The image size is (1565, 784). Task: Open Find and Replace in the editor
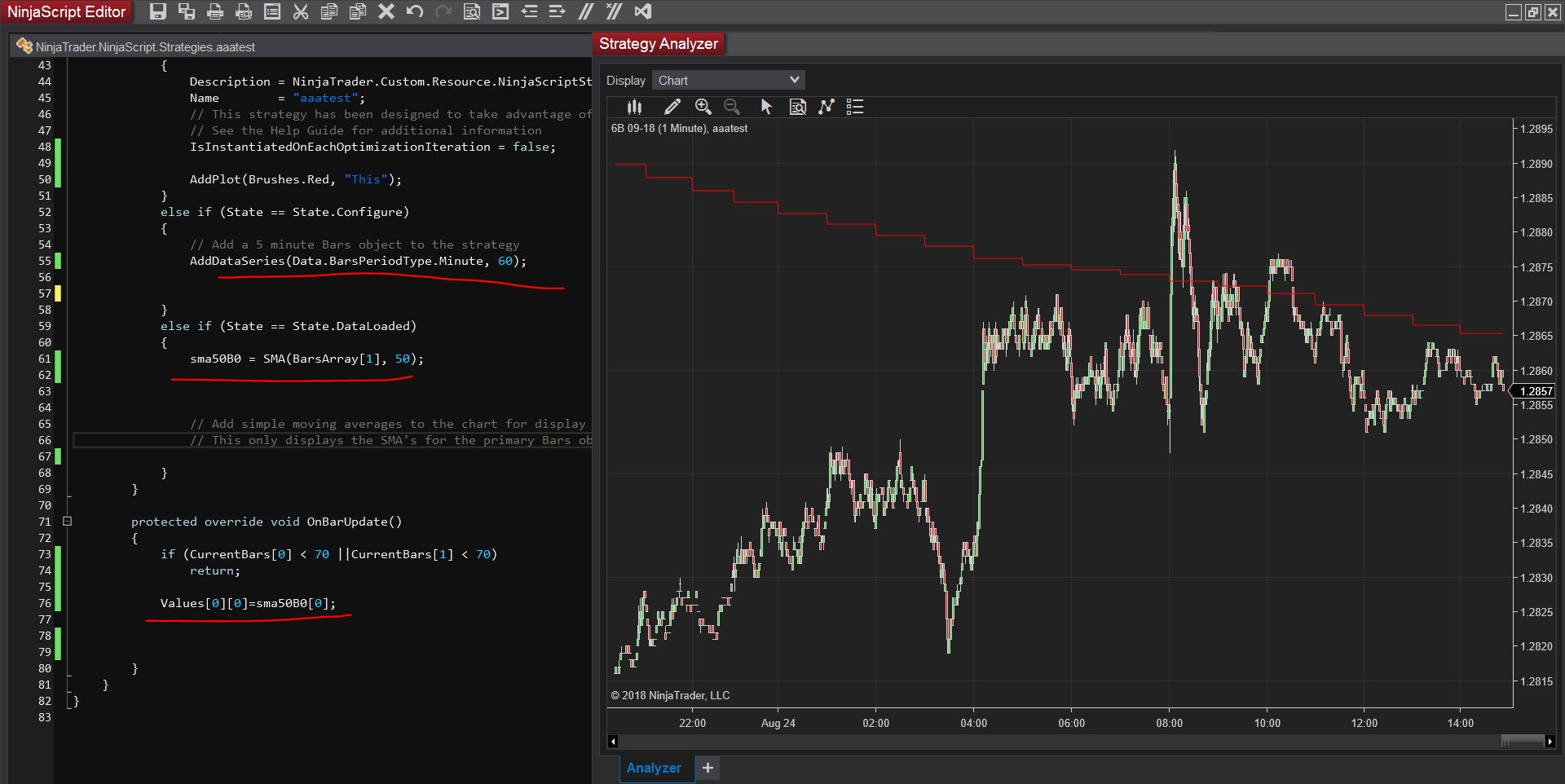[x=472, y=11]
